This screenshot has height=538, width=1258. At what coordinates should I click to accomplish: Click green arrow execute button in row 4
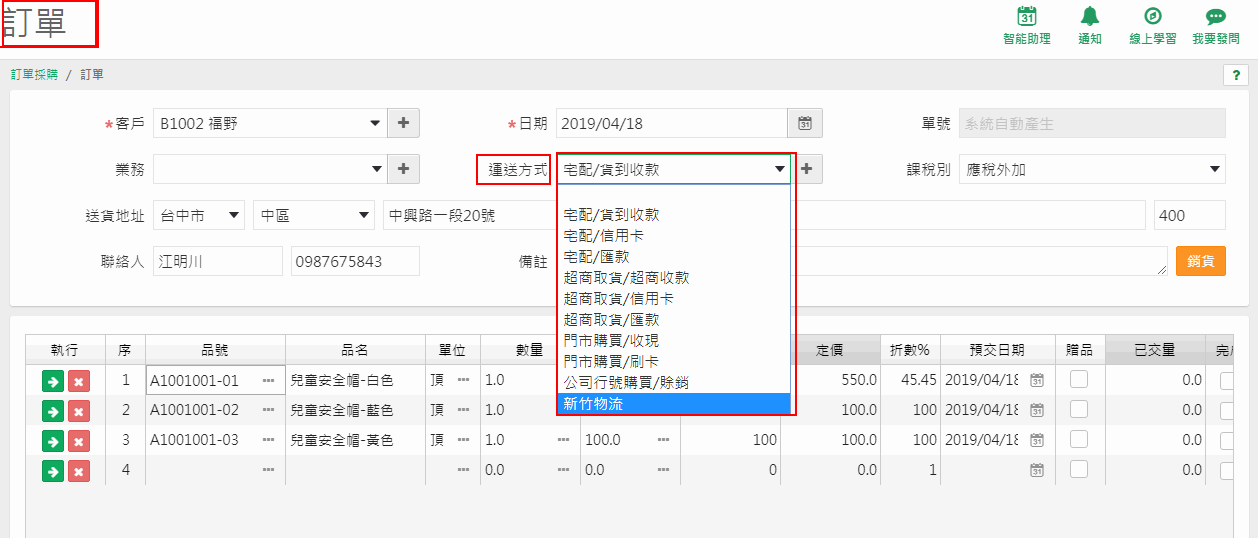[52, 470]
